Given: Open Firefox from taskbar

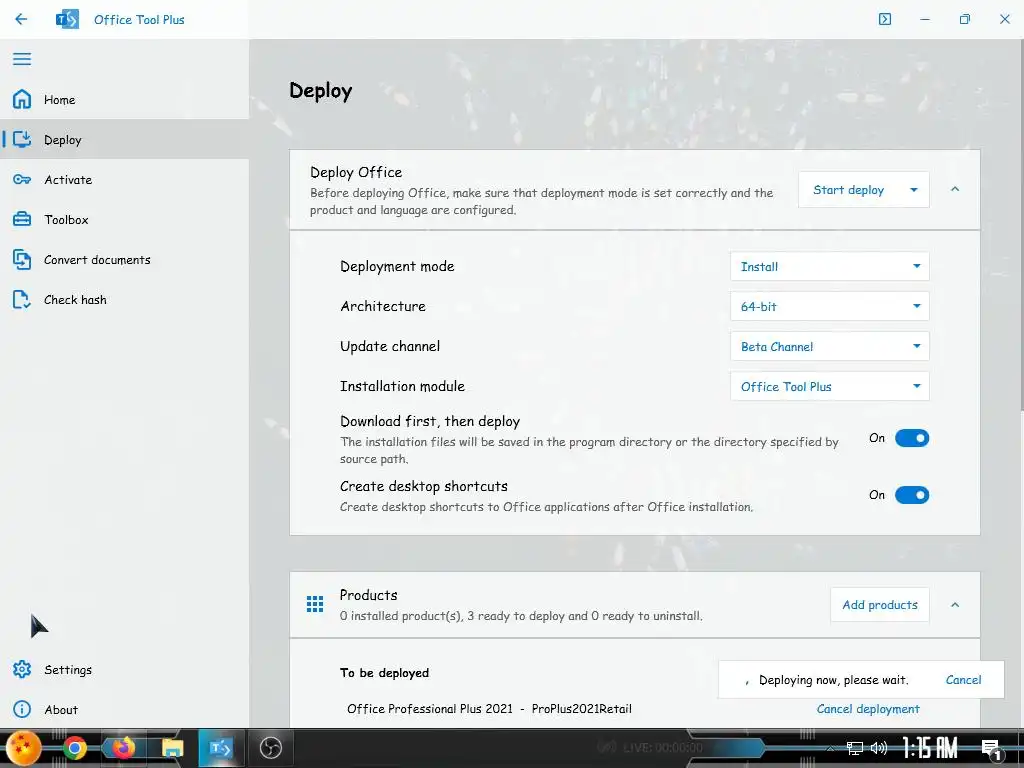Looking at the screenshot, I should point(122,748).
